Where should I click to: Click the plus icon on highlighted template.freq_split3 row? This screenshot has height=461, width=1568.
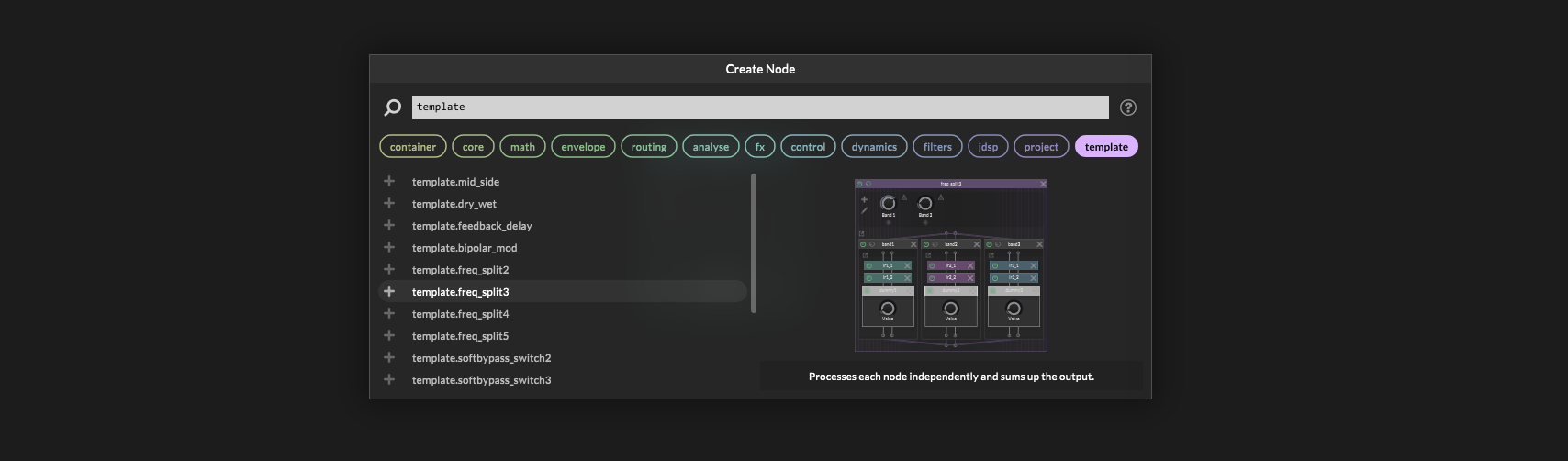click(389, 291)
